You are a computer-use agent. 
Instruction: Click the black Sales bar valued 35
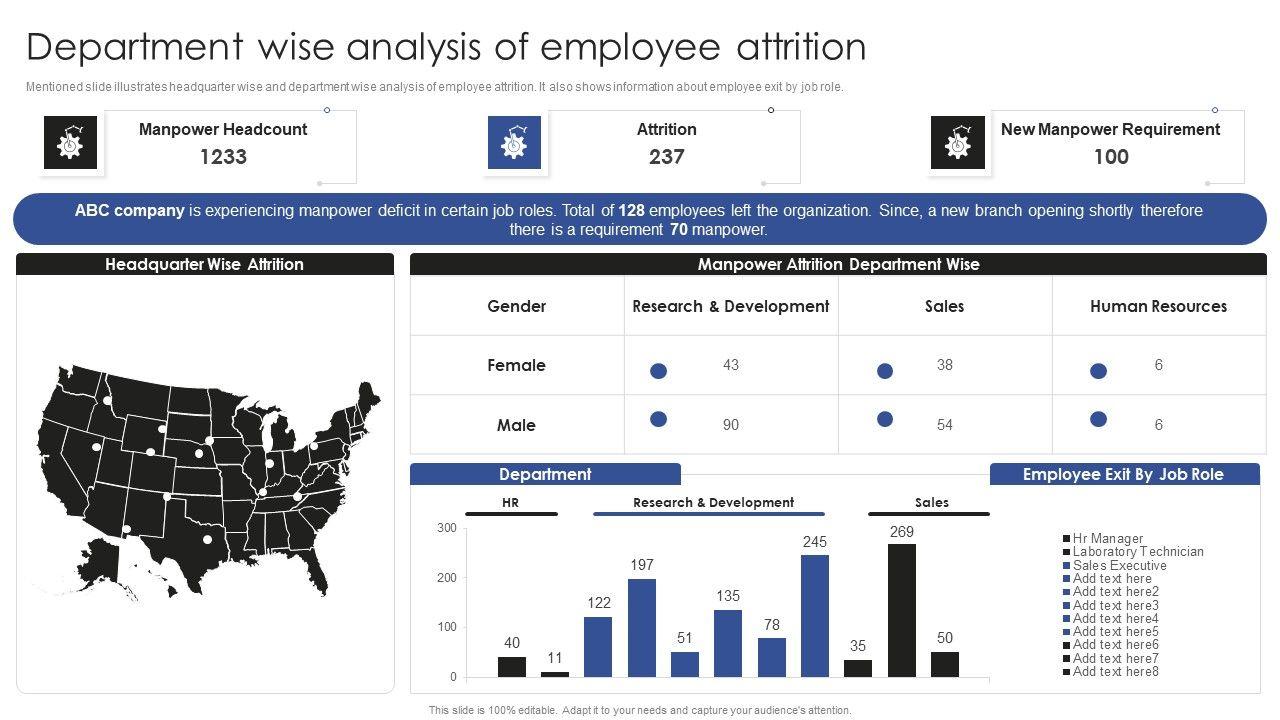[858, 669]
